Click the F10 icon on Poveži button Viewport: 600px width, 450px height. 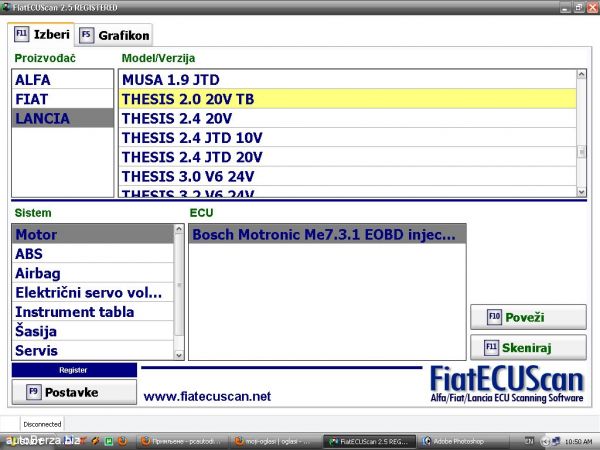[x=494, y=317]
